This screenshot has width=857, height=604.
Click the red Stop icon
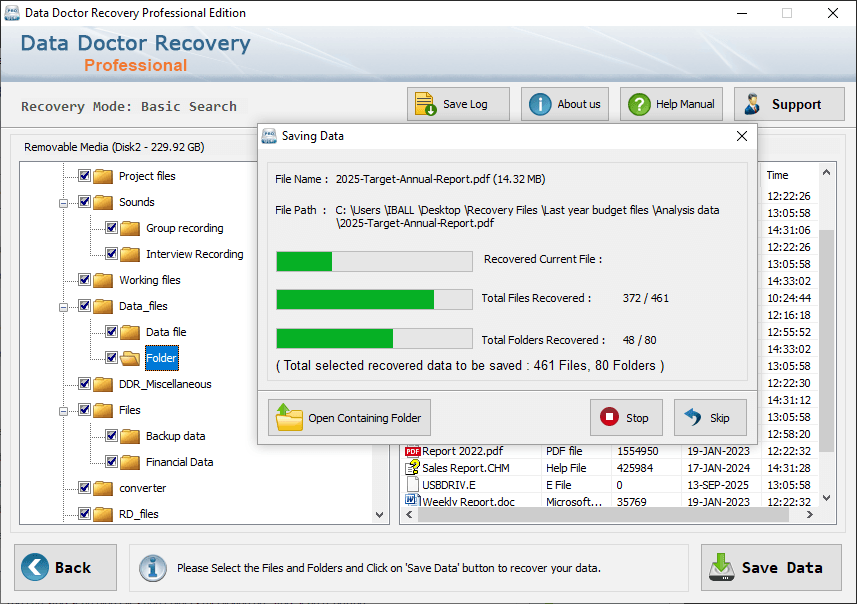click(609, 417)
